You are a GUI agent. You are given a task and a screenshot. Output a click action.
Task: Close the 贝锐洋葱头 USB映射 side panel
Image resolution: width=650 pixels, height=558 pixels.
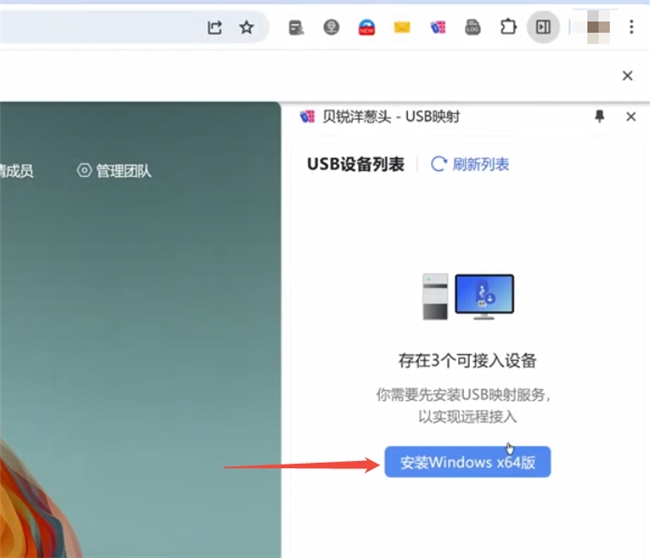tap(631, 117)
